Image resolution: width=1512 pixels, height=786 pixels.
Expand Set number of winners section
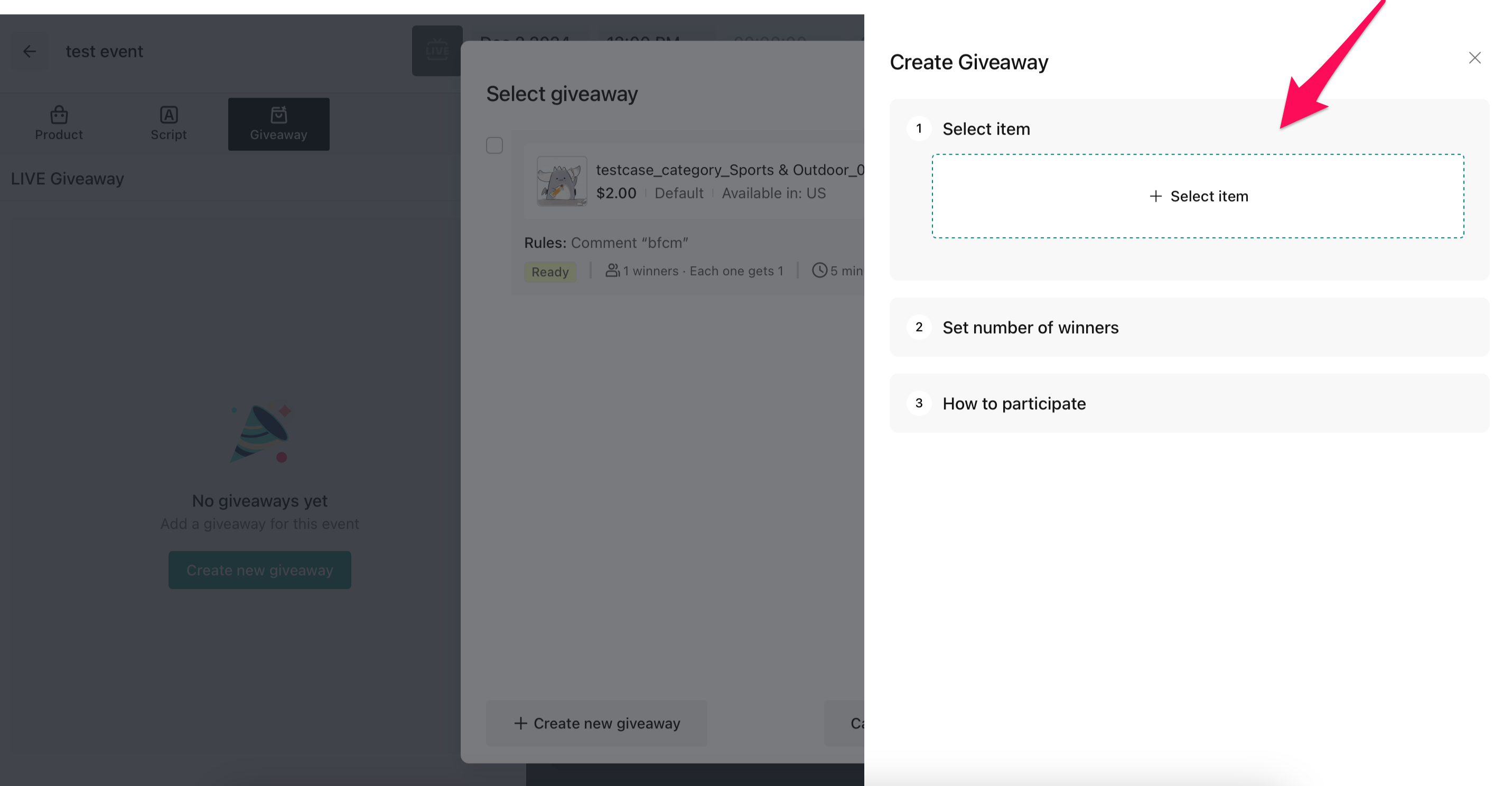pyautogui.click(x=1030, y=327)
